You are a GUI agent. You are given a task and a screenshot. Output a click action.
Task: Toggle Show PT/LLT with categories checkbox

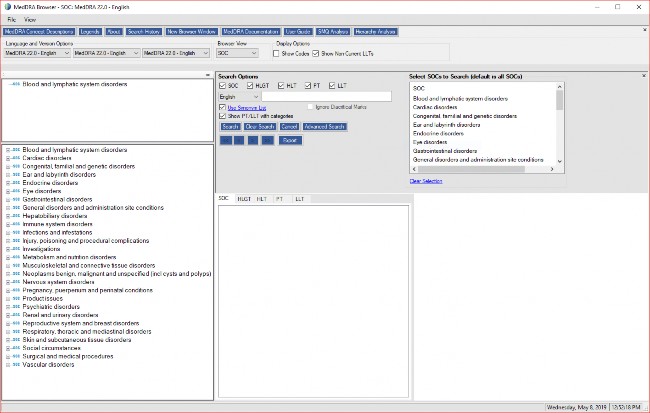point(222,116)
